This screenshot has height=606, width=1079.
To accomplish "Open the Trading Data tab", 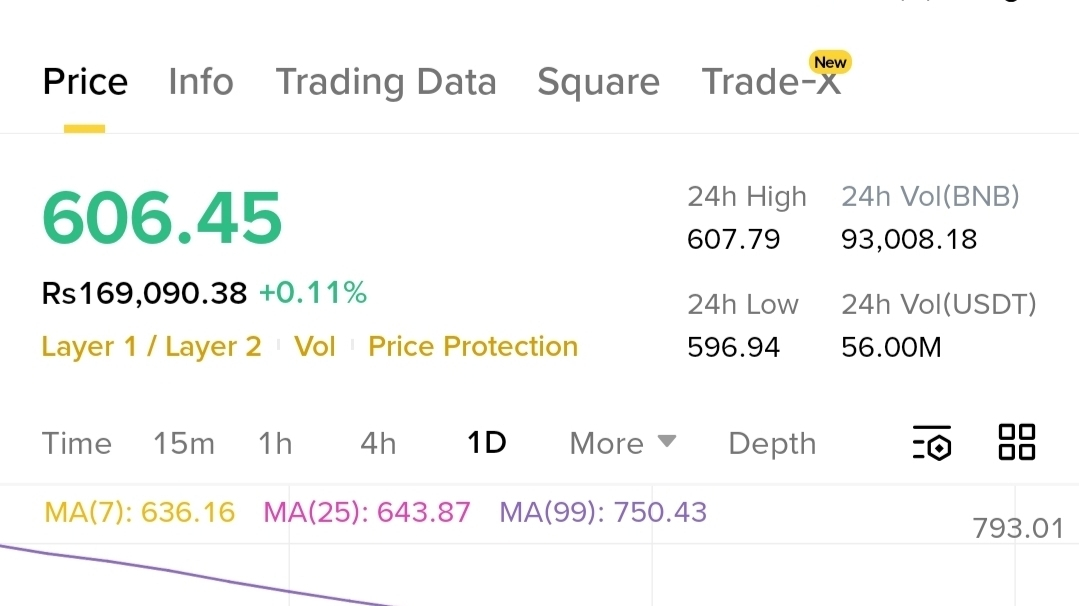I will tap(386, 82).
